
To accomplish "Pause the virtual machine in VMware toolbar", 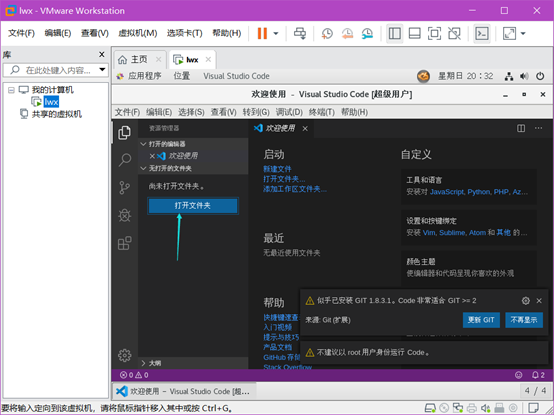I will (x=262, y=34).
